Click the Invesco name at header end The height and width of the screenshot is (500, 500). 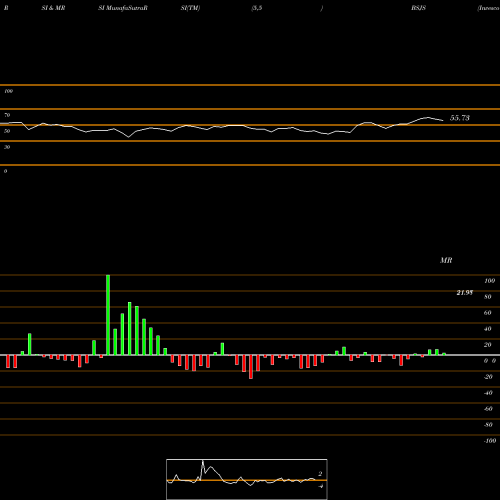tap(488, 8)
